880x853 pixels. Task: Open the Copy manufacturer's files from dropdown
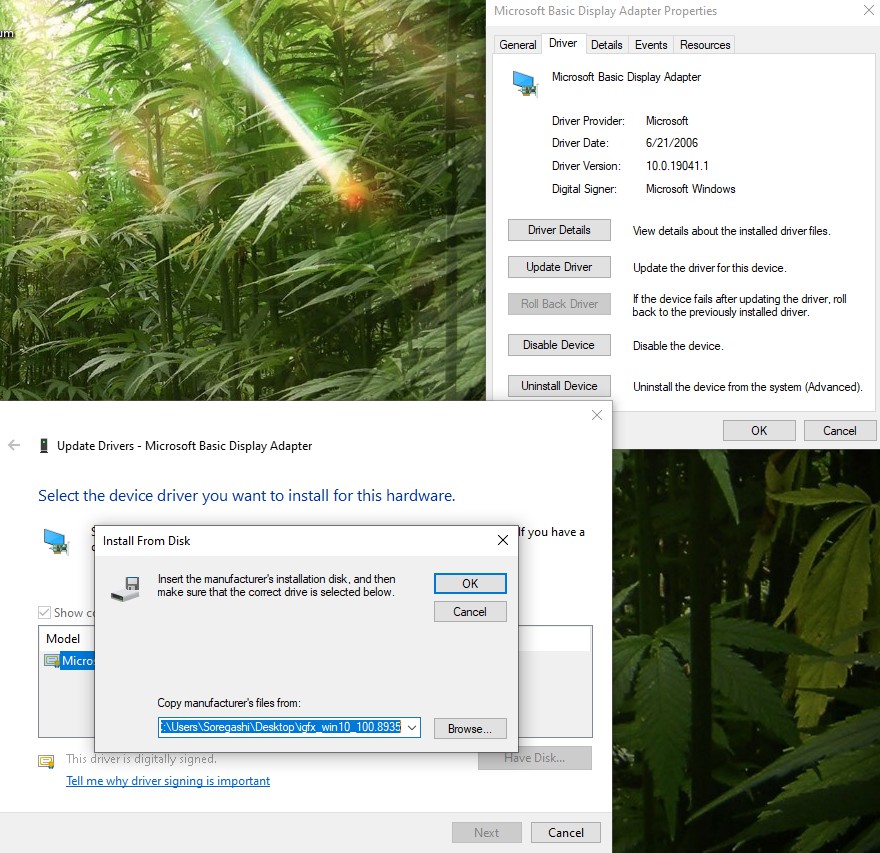point(412,728)
